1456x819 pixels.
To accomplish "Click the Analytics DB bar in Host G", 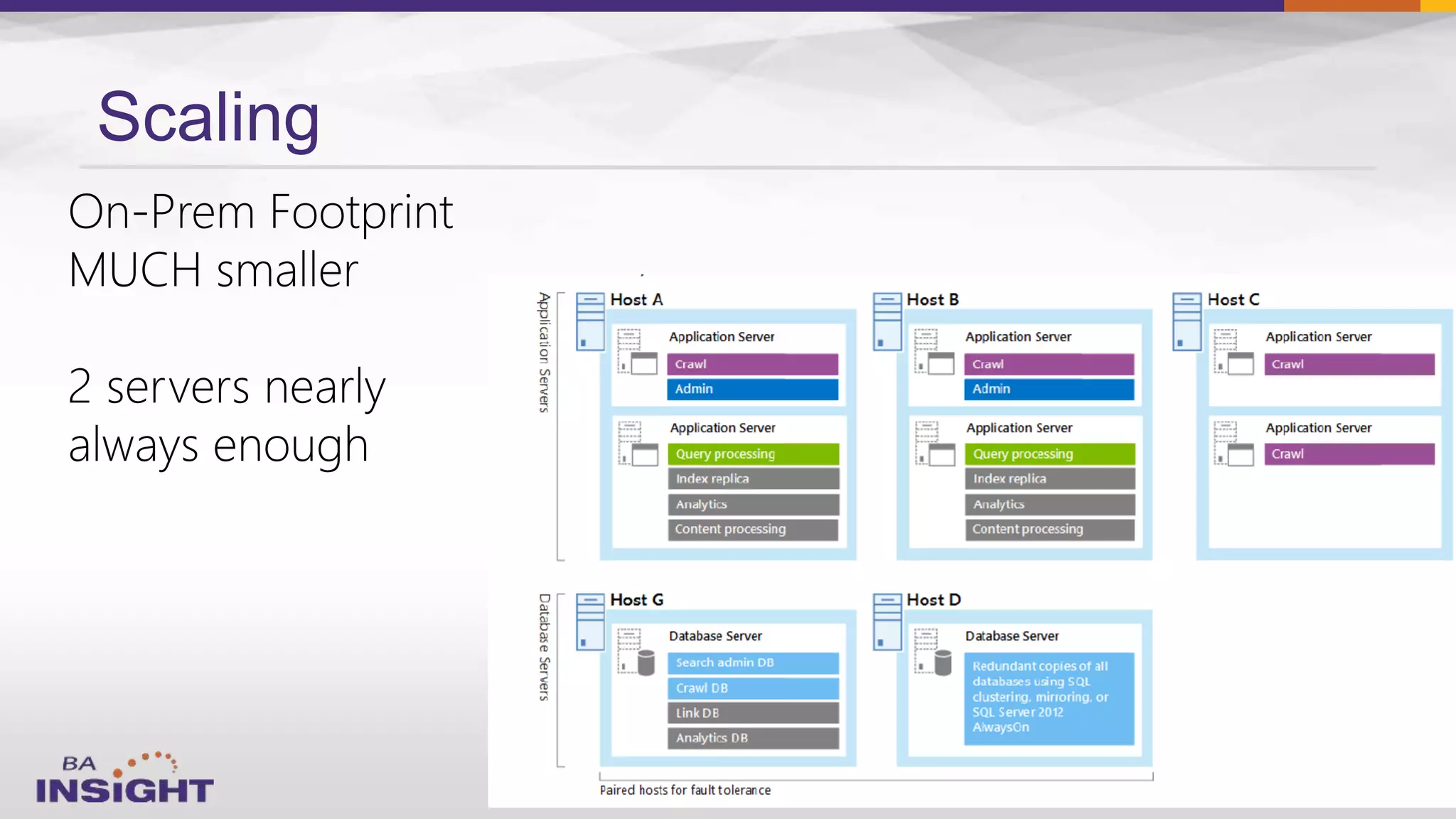I will pos(753,738).
